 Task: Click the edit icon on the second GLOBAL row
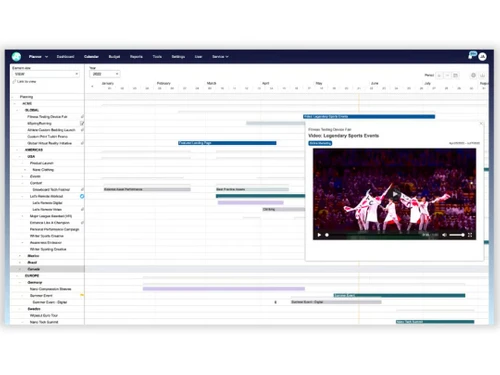[x=82, y=123]
